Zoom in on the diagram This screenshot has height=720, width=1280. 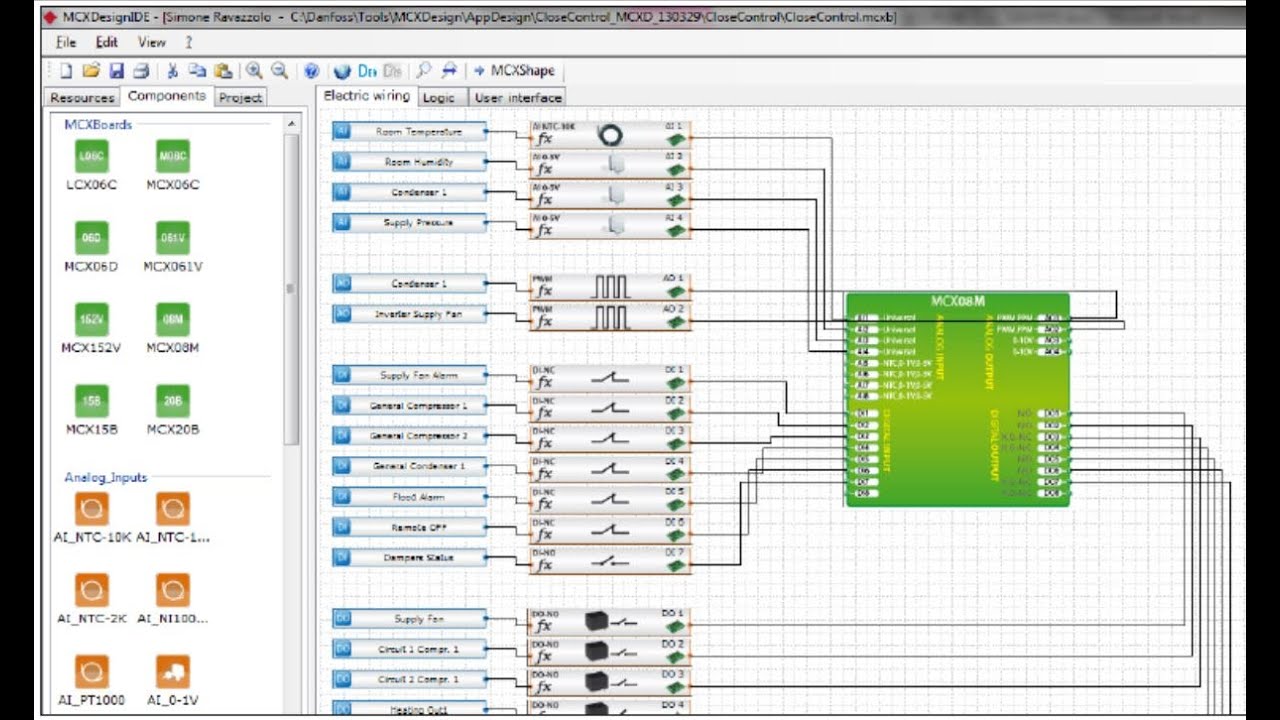254,70
